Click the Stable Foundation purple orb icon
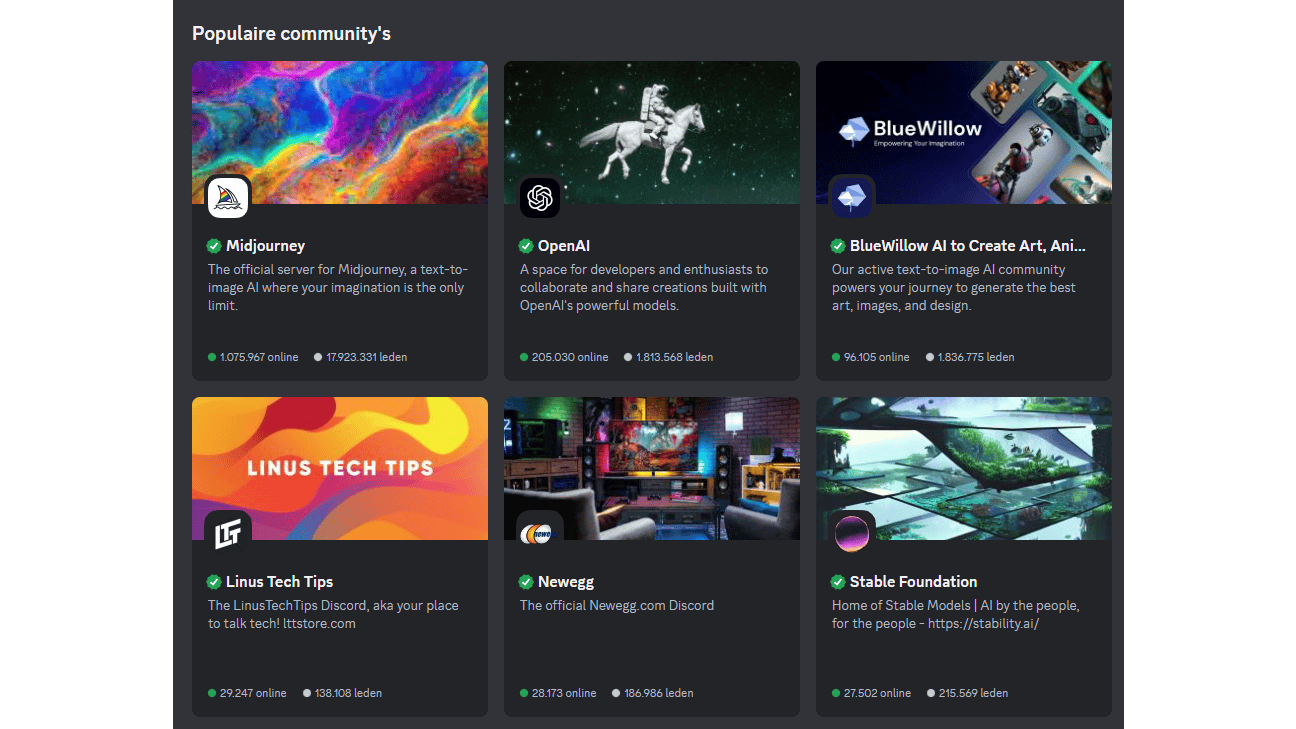This screenshot has height=729, width=1296. [852, 534]
